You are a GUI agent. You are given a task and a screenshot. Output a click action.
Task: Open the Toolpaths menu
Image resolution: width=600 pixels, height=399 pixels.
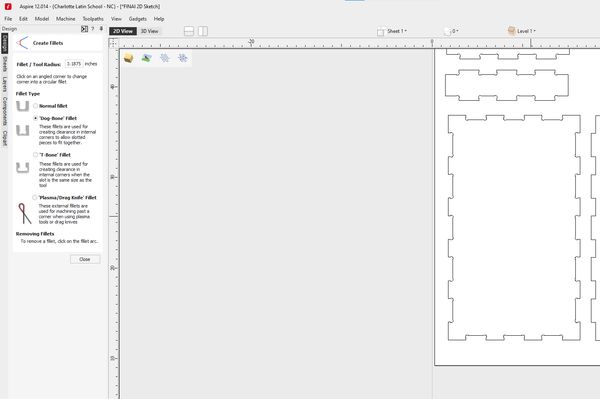coord(93,19)
